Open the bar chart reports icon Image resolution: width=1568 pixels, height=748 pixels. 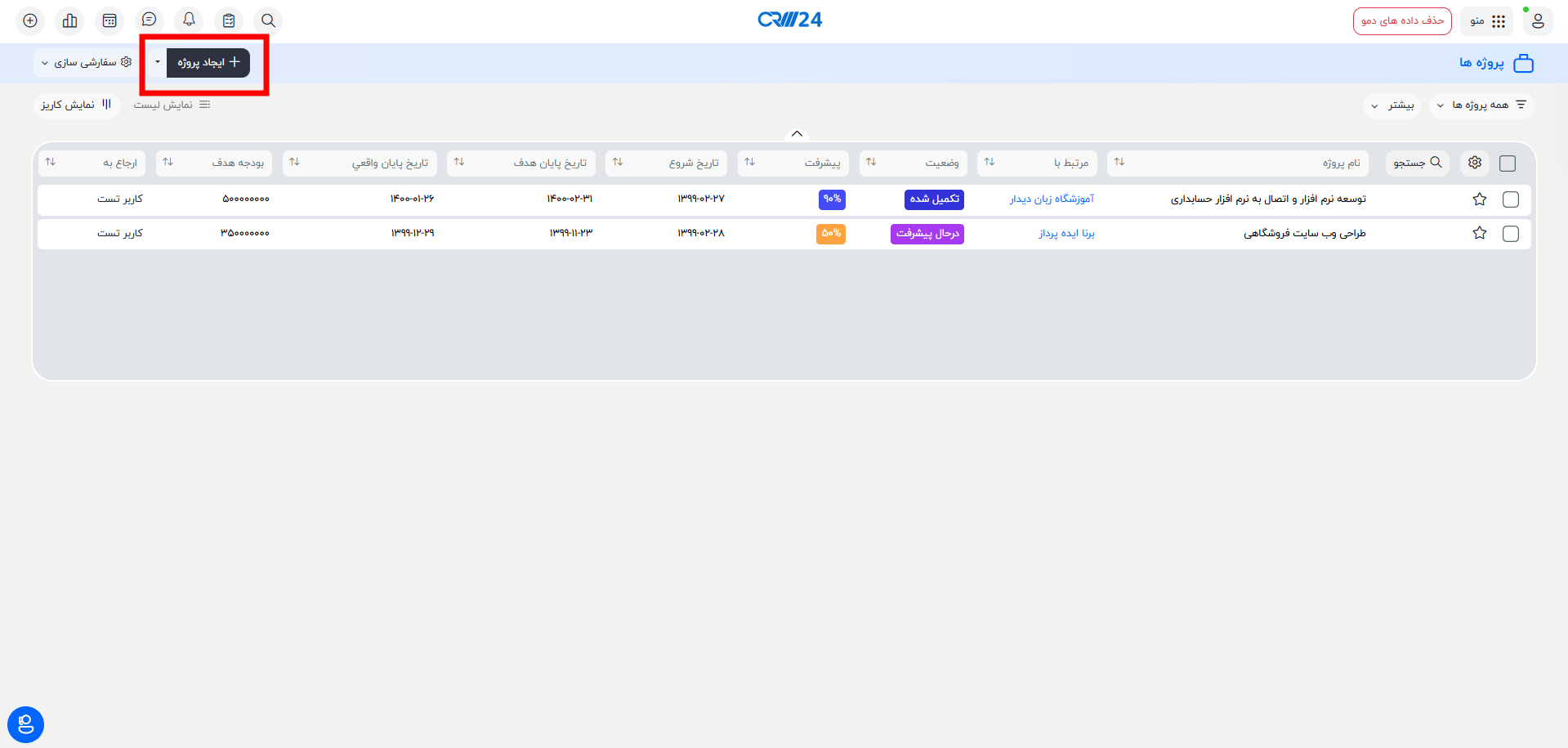click(x=70, y=20)
